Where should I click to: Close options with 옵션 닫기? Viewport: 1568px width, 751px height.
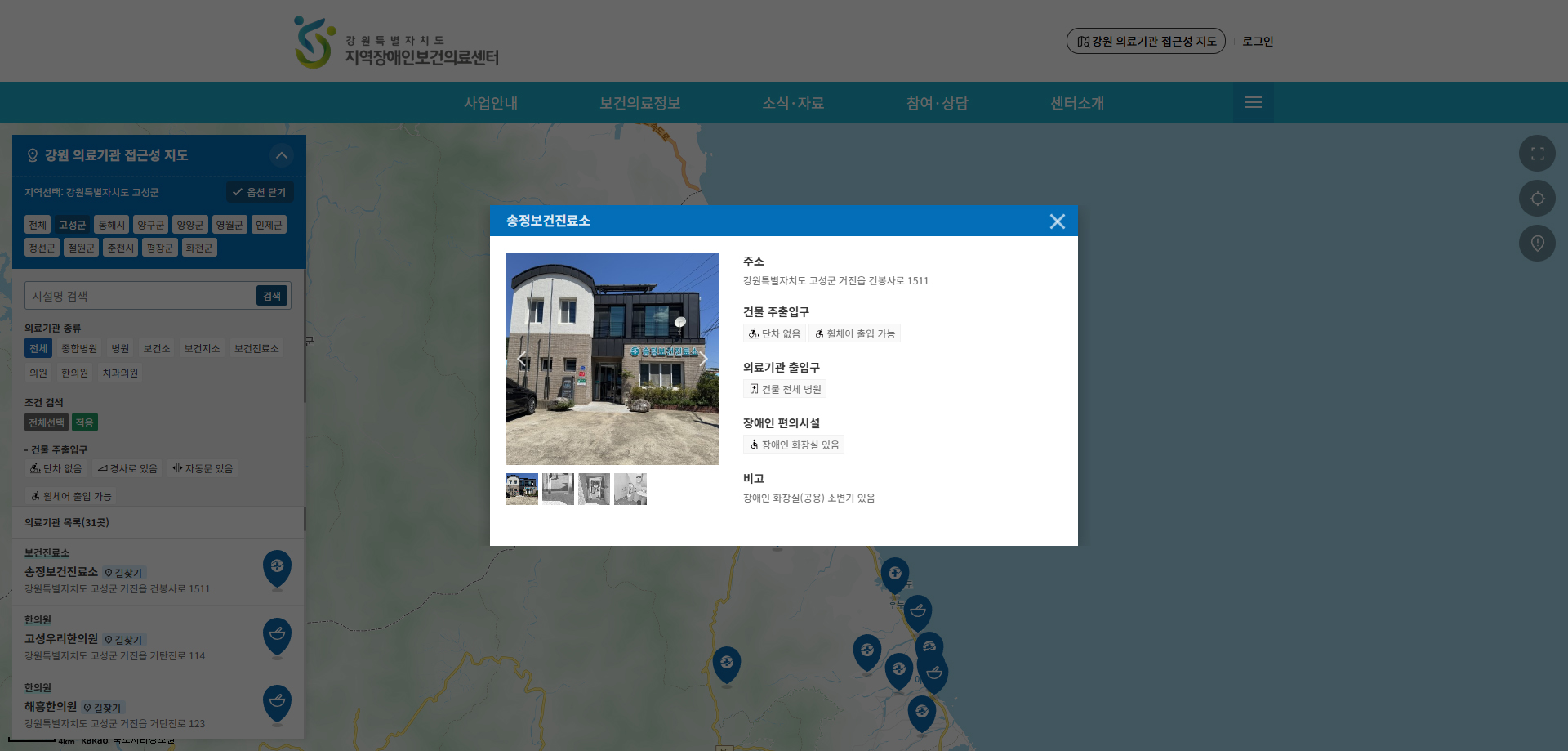pyautogui.click(x=259, y=192)
